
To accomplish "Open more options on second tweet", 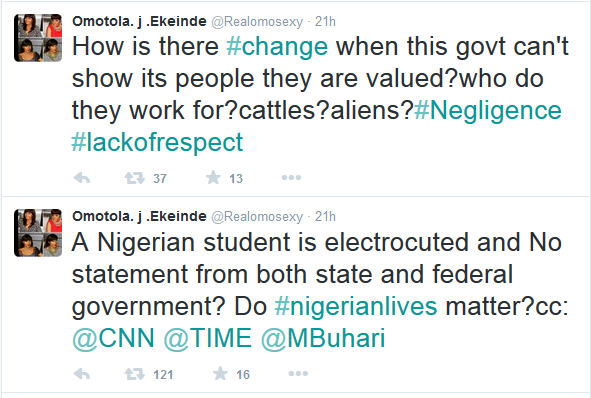I will pyautogui.click(x=299, y=374).
